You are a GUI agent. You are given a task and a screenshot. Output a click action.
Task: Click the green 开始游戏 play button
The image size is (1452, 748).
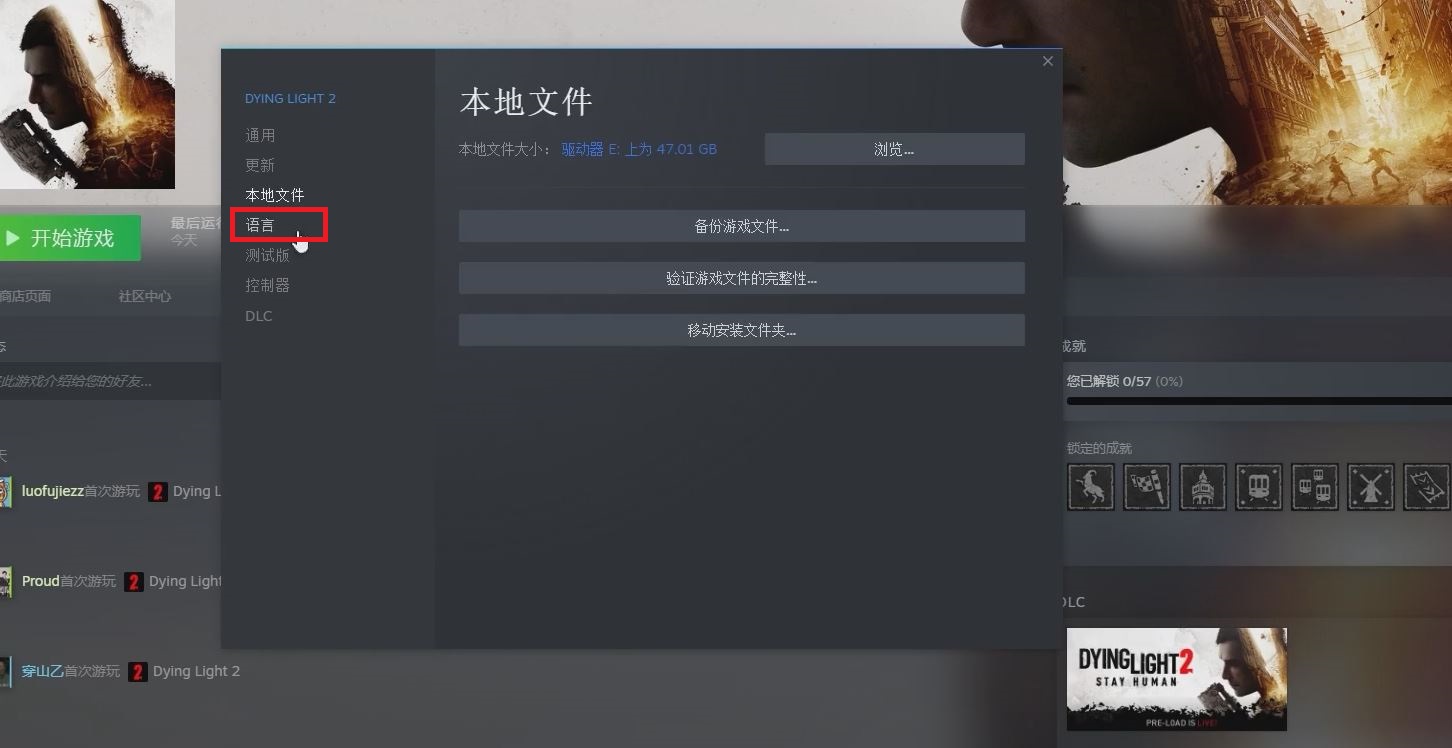pos(70,238)
